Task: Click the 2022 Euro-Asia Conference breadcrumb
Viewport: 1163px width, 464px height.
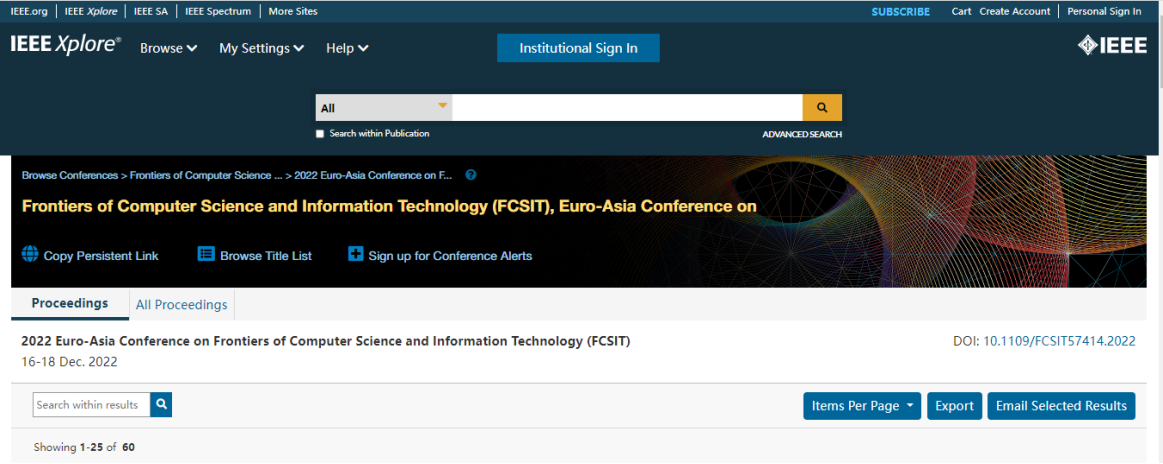Action: 373,176
